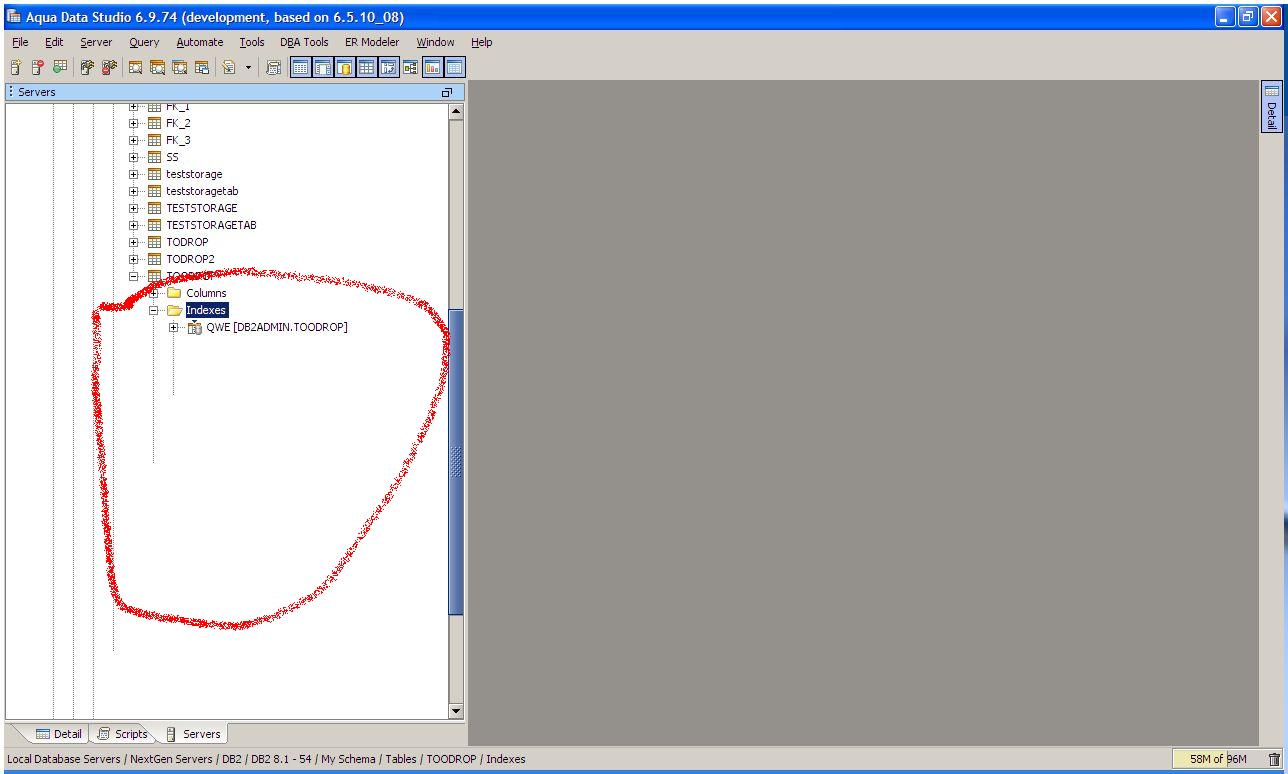Toggle the grid button right of yellow cylinder
This screenshot has height=774, width=1288.
point(366,68)
